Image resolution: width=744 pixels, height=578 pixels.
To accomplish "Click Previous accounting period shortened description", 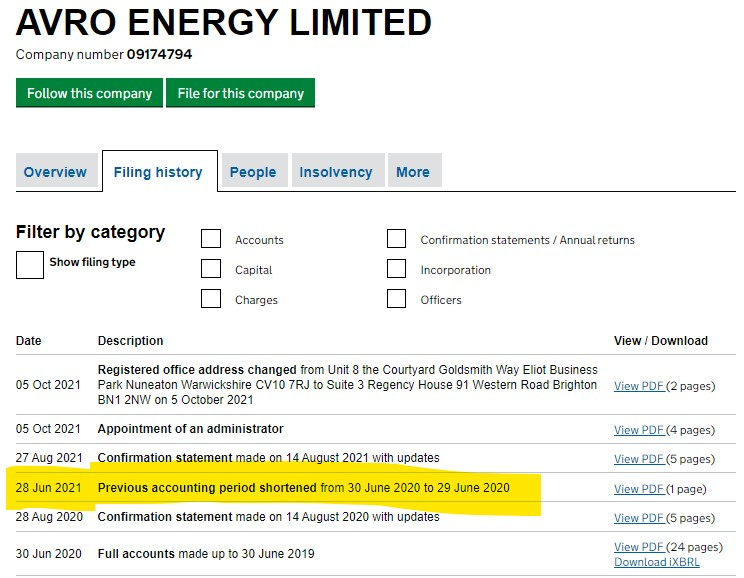I will (304, 488).
